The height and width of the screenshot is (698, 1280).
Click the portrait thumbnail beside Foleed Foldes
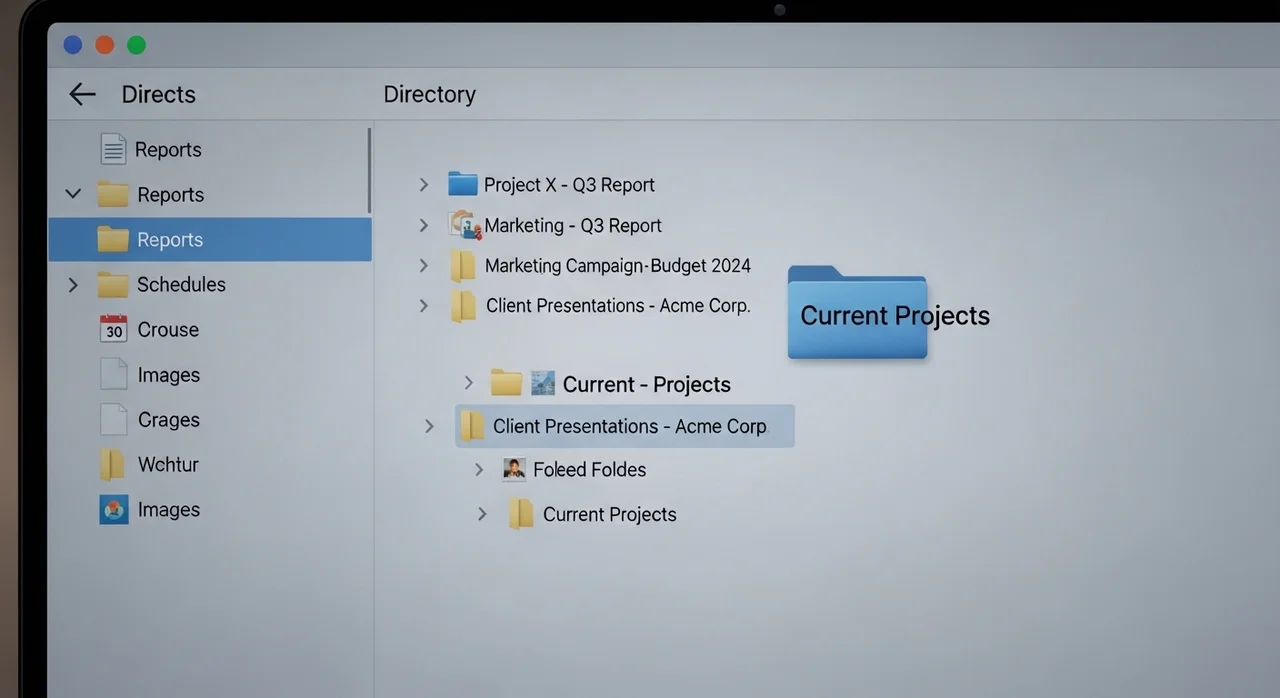(514, 469)
